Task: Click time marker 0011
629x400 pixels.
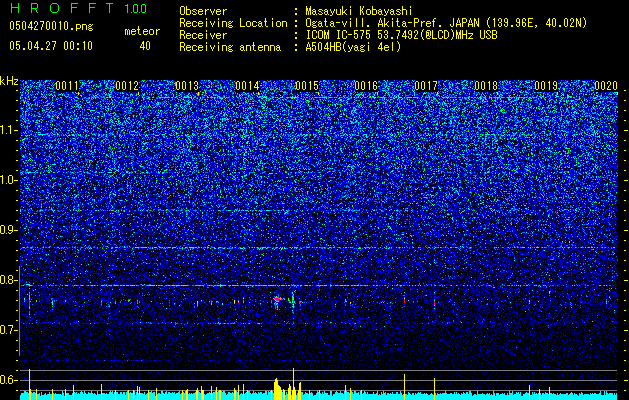Action: (x=67, y=86)
